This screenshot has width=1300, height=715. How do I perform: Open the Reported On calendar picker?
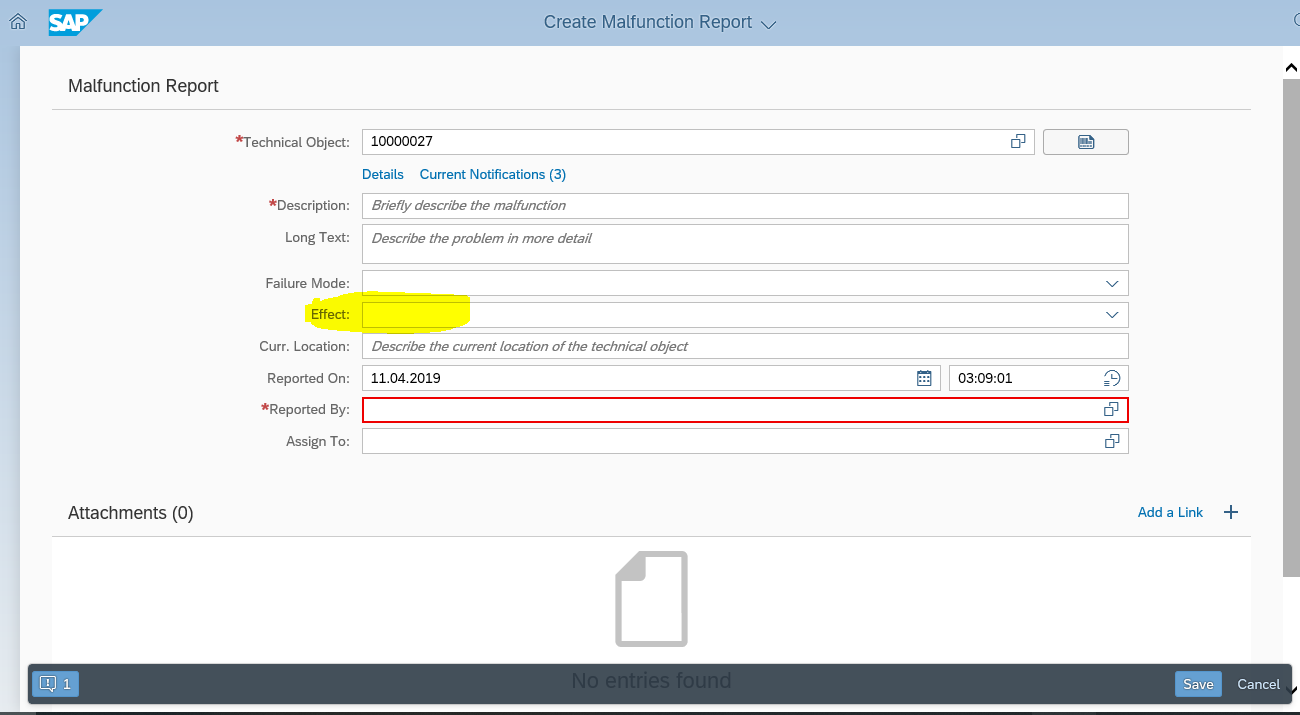924,378
